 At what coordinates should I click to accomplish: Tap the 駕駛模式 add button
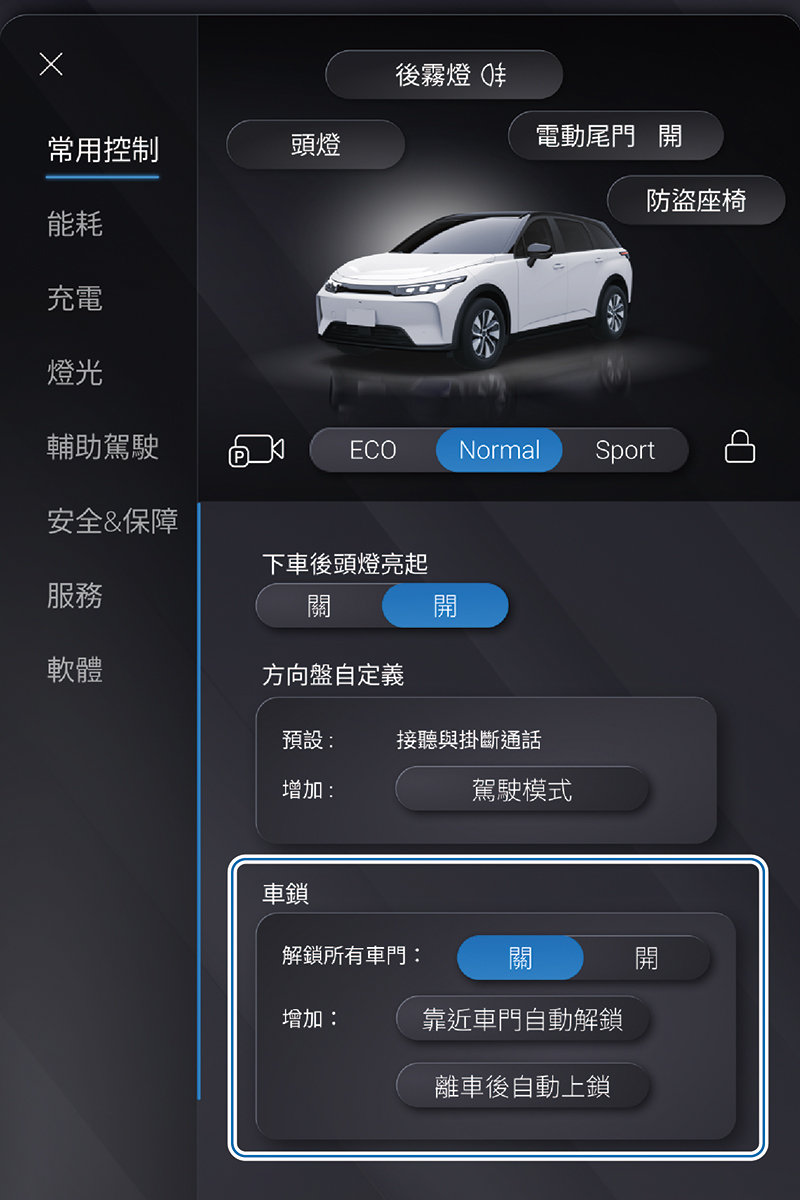[x=522, y=790]
